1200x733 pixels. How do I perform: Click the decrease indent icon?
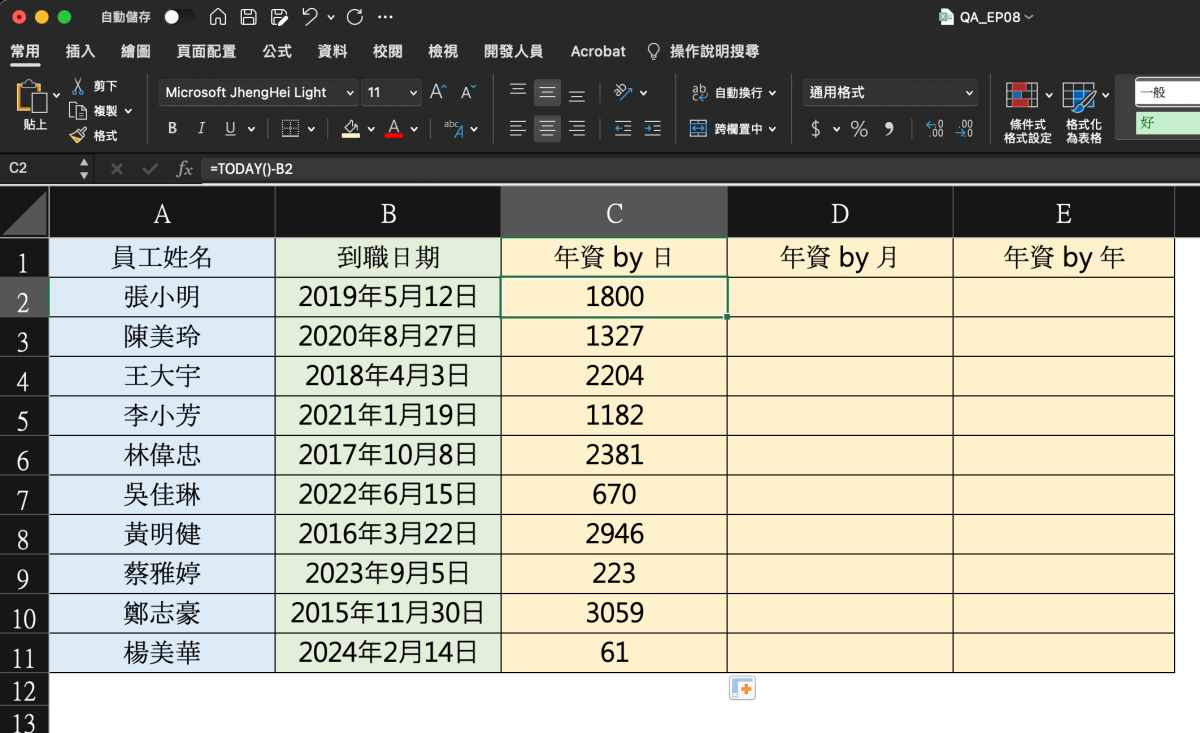(623, 128)
